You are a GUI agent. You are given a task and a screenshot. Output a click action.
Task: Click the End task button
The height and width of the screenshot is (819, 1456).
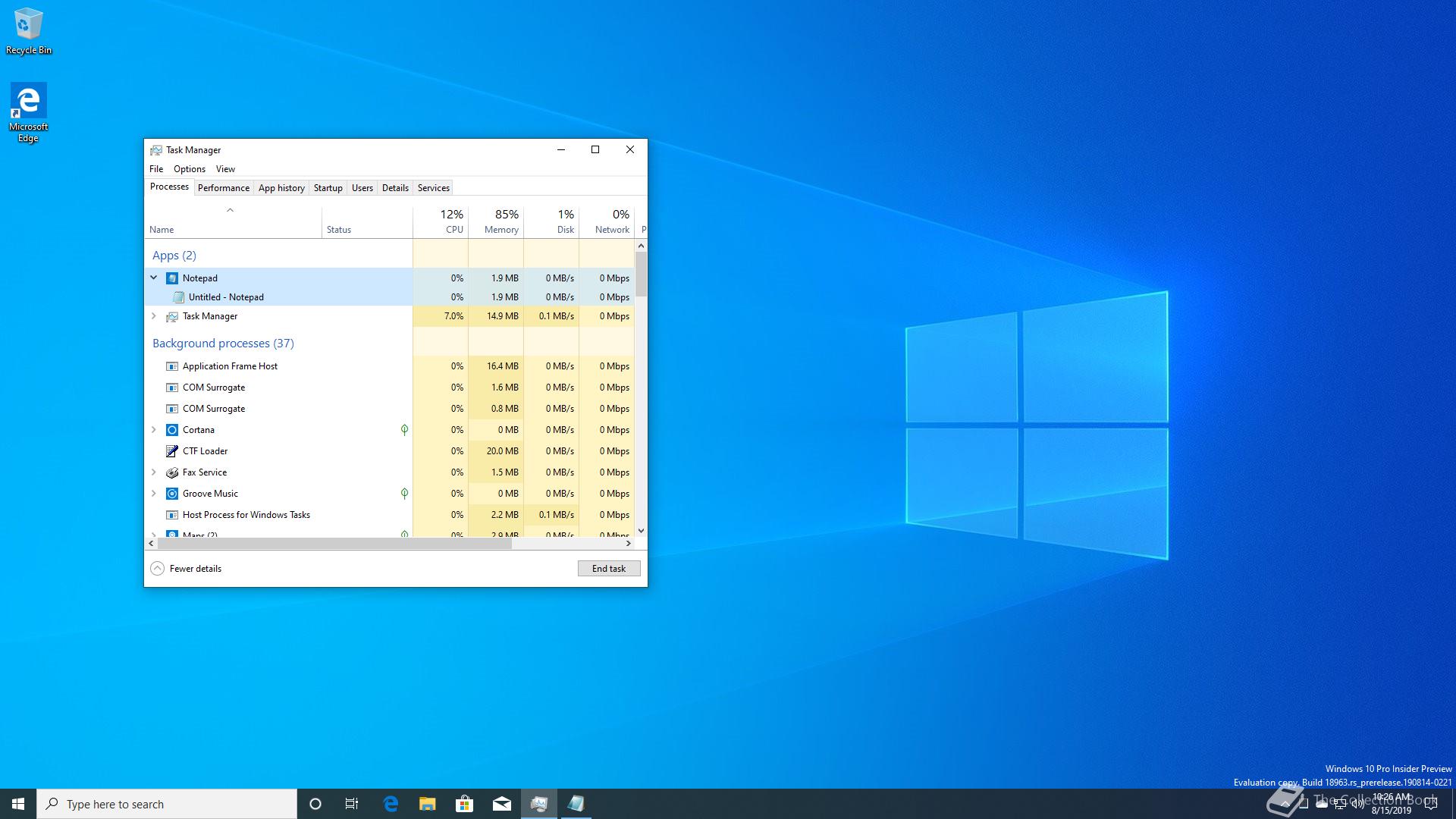[609, 569]
